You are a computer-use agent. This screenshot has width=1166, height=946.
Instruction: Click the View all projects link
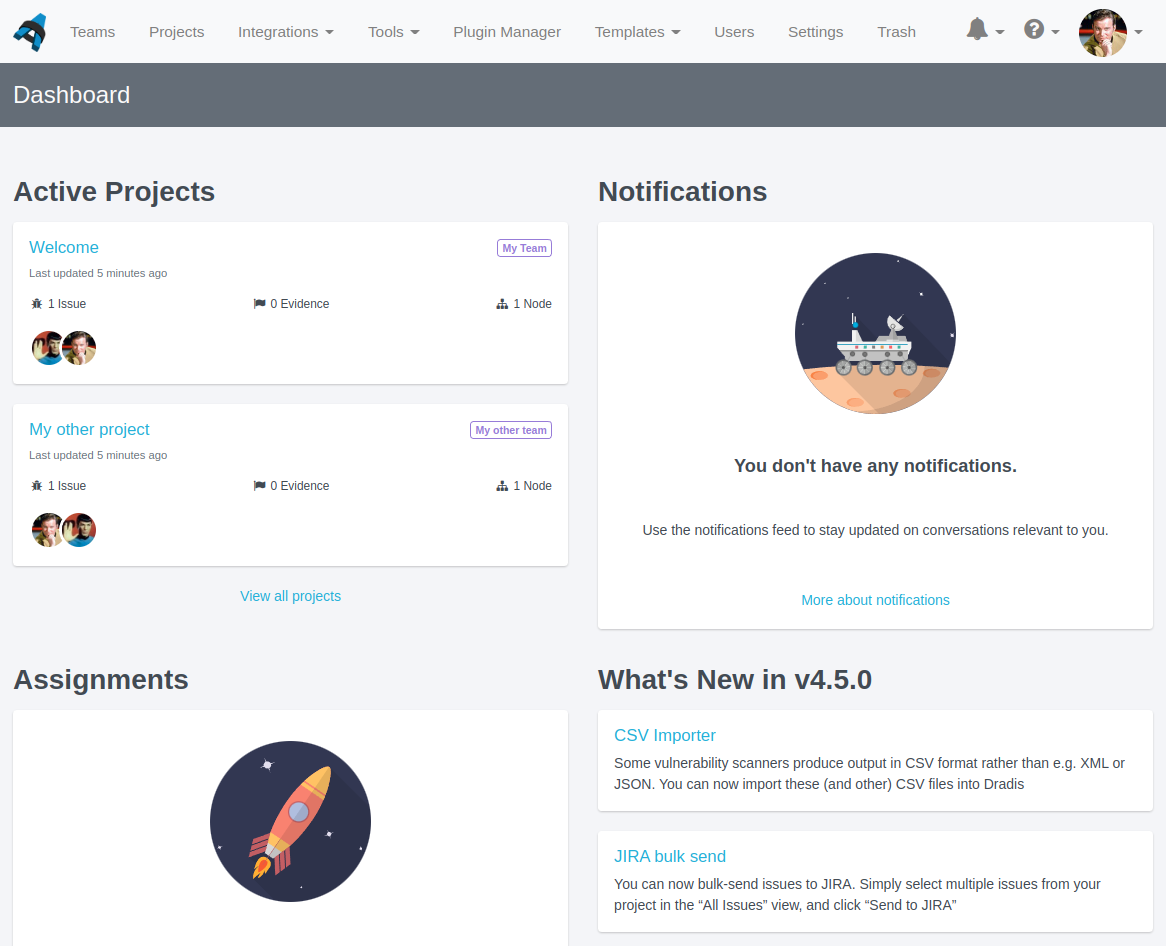[x=290, y=595]
